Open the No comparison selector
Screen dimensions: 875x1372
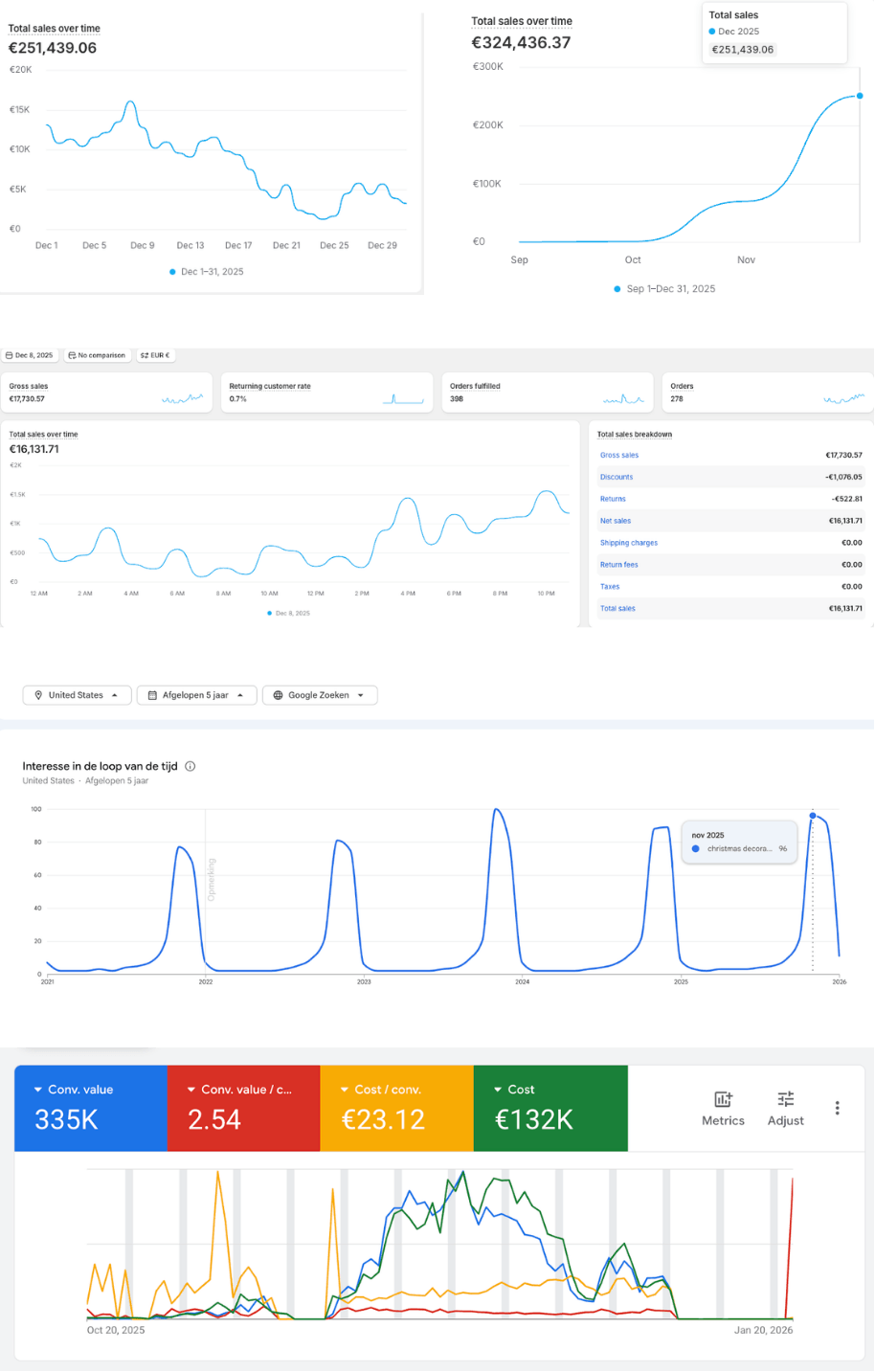pyautogui.click(x=97, y=355)
